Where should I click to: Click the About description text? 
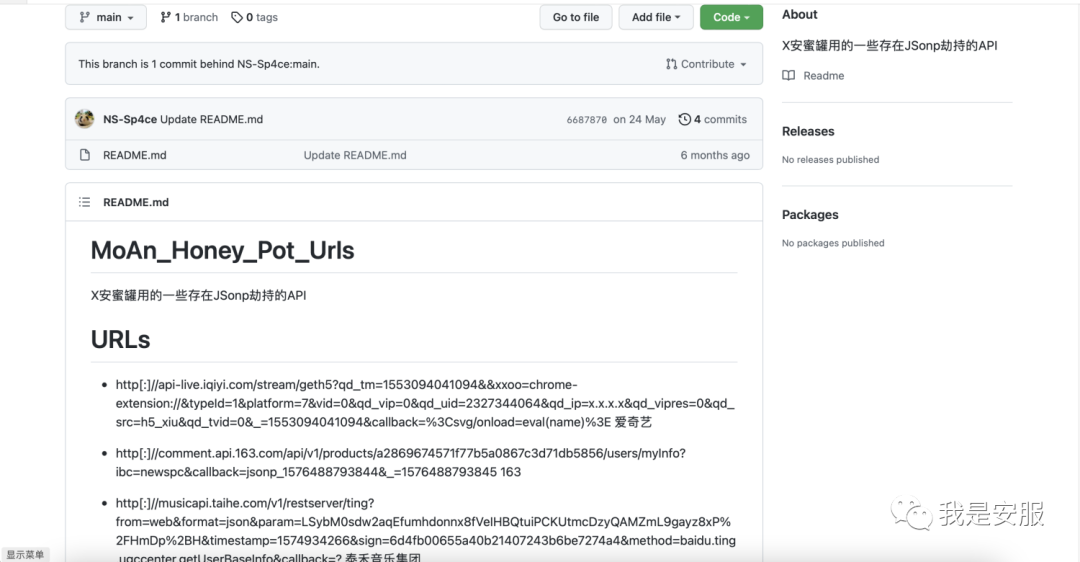(889, 45)
